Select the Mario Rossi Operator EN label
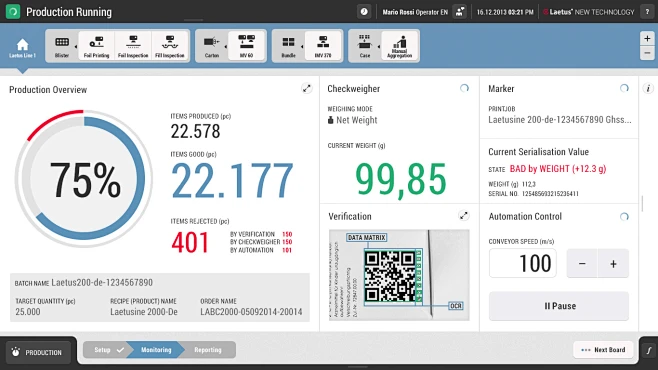This screenshot has height=370, width=658. 415,12
